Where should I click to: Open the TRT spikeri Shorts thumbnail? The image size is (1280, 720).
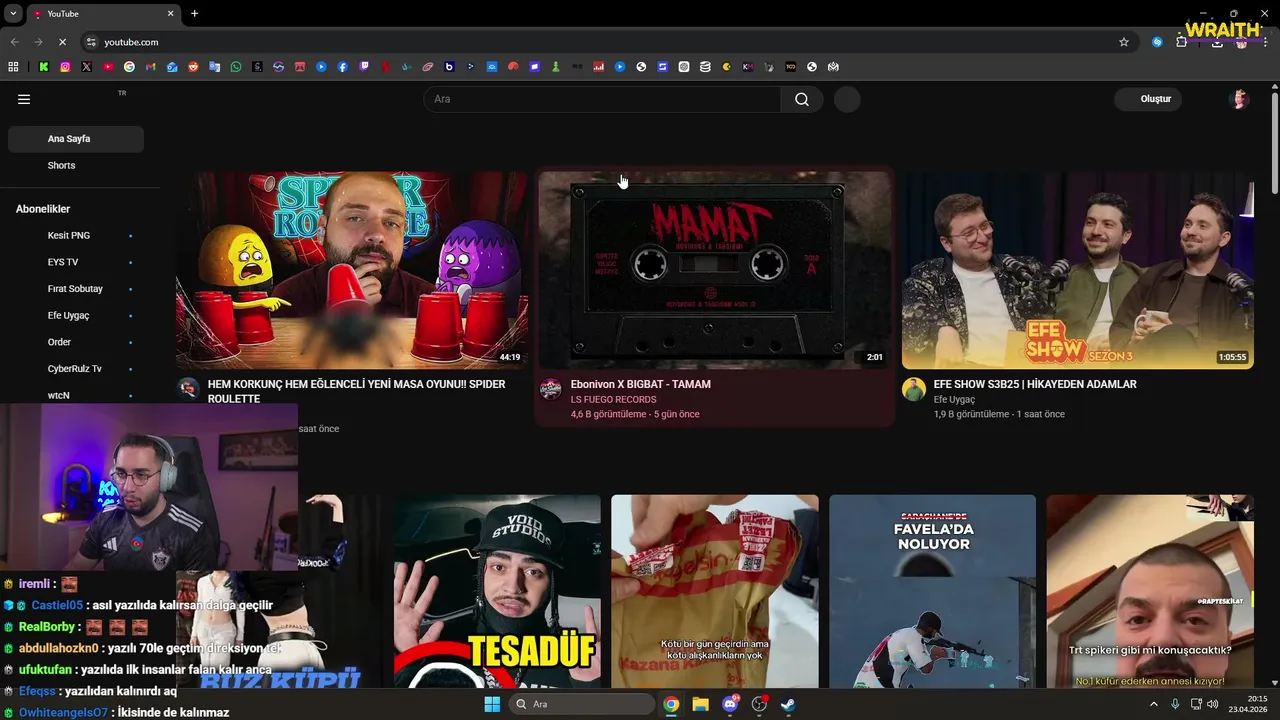tap(1150, 591)
